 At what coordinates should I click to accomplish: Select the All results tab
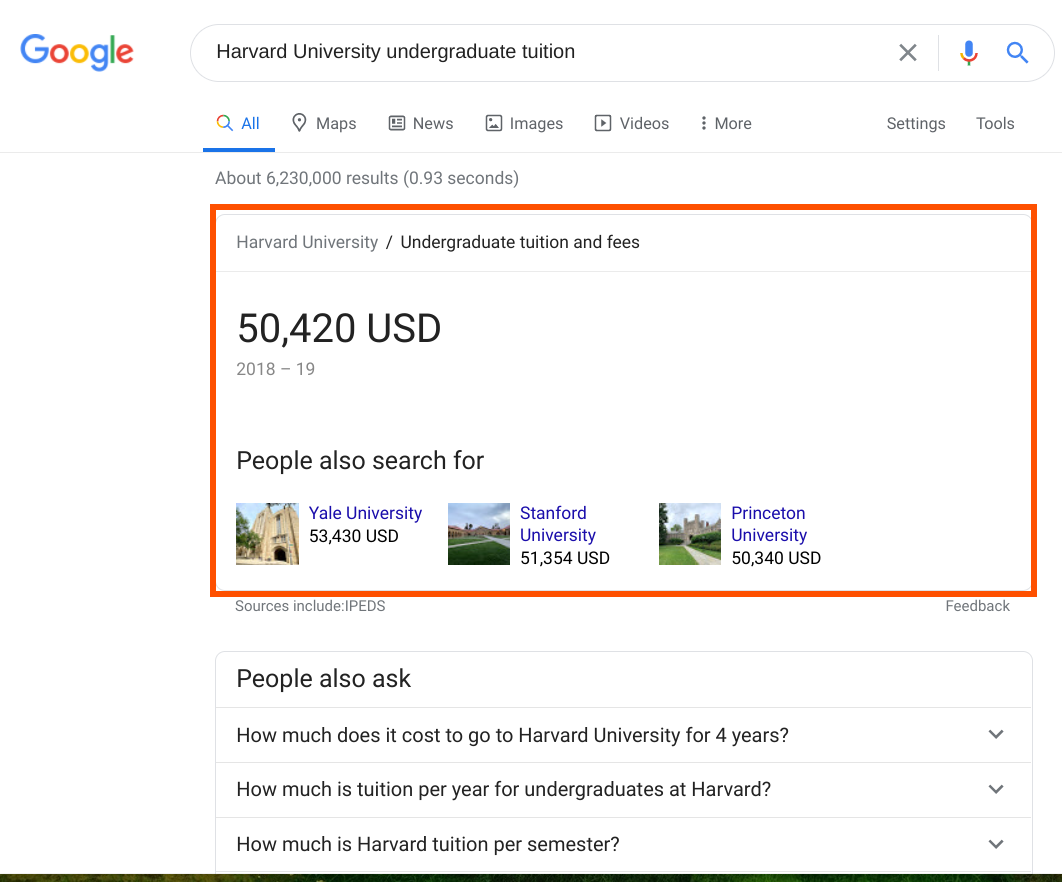(238, 123)
